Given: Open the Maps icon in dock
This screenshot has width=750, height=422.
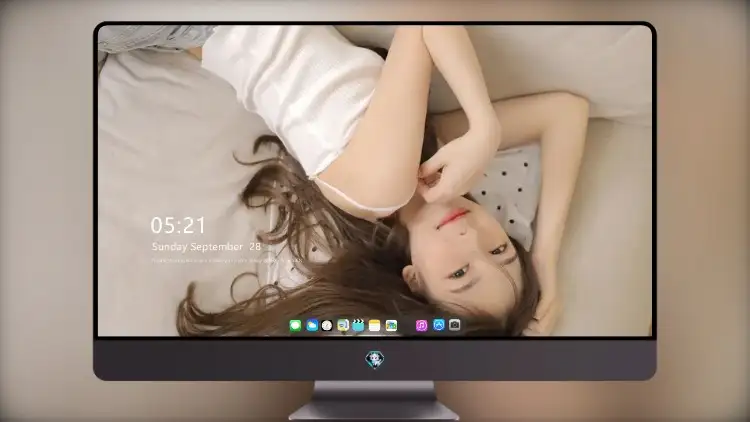Looking at the screenshot, I should [x=343, y=325].
